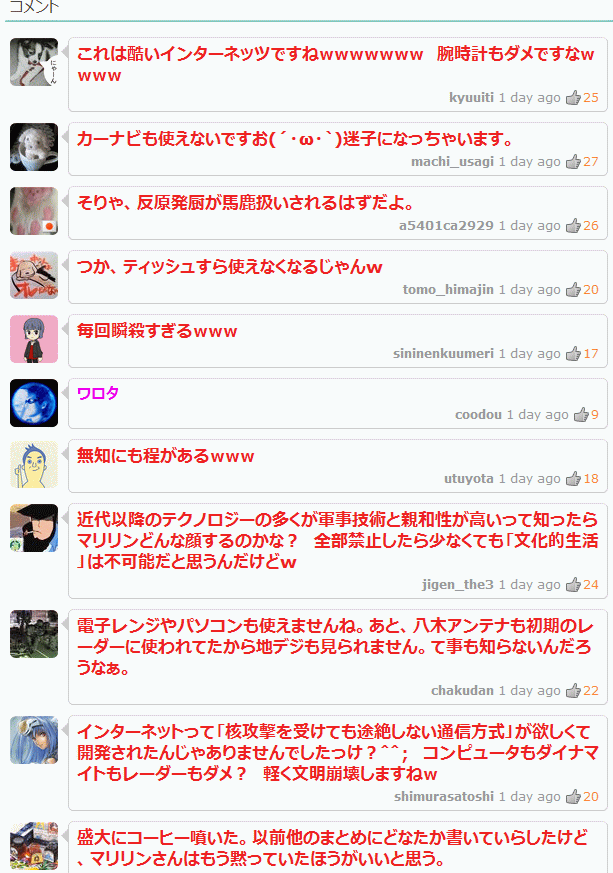Click thumbs-up icon on chakudan's comment

tap(573, 691)
